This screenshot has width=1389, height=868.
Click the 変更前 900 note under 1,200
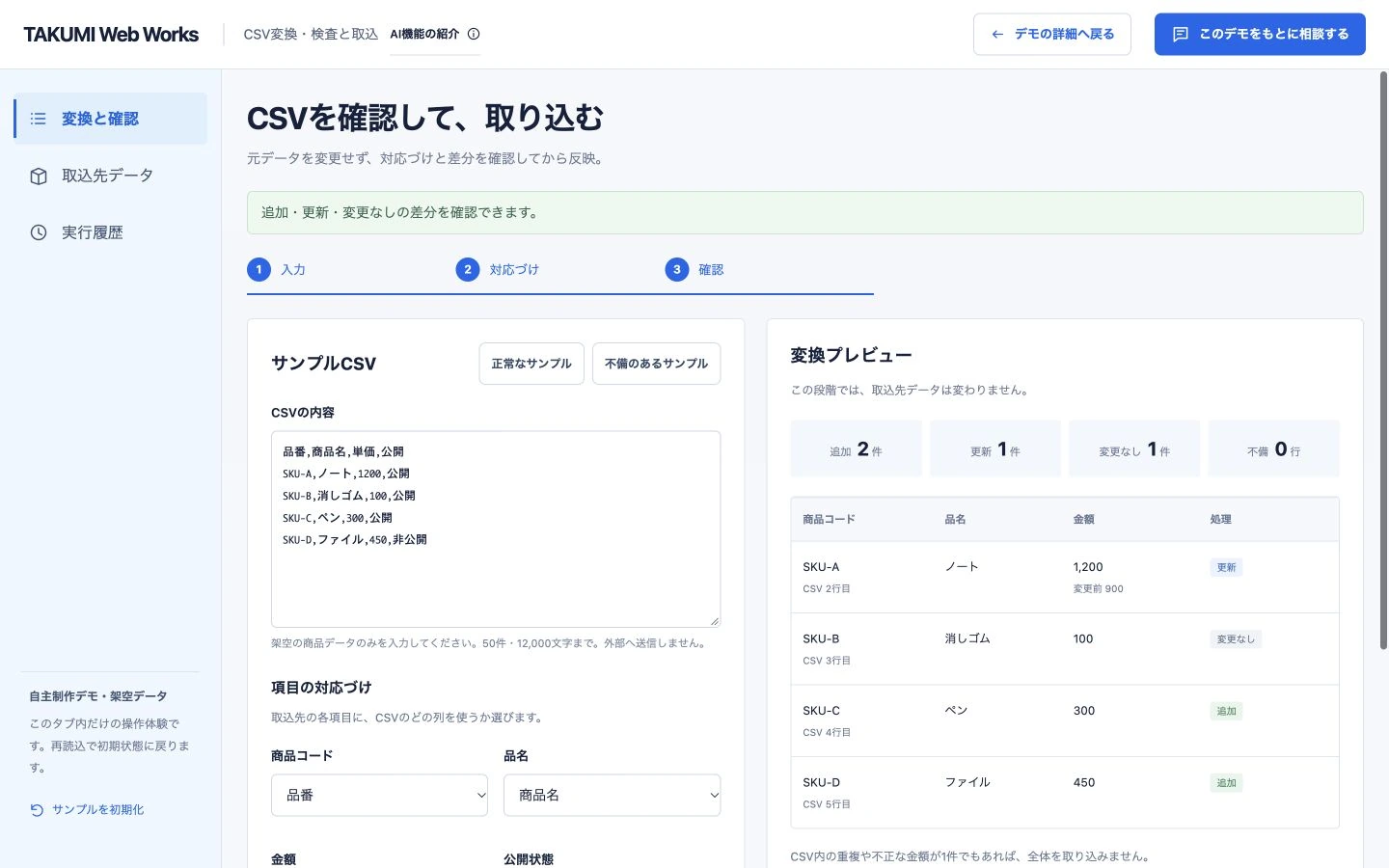click(x=1099, y=588)
